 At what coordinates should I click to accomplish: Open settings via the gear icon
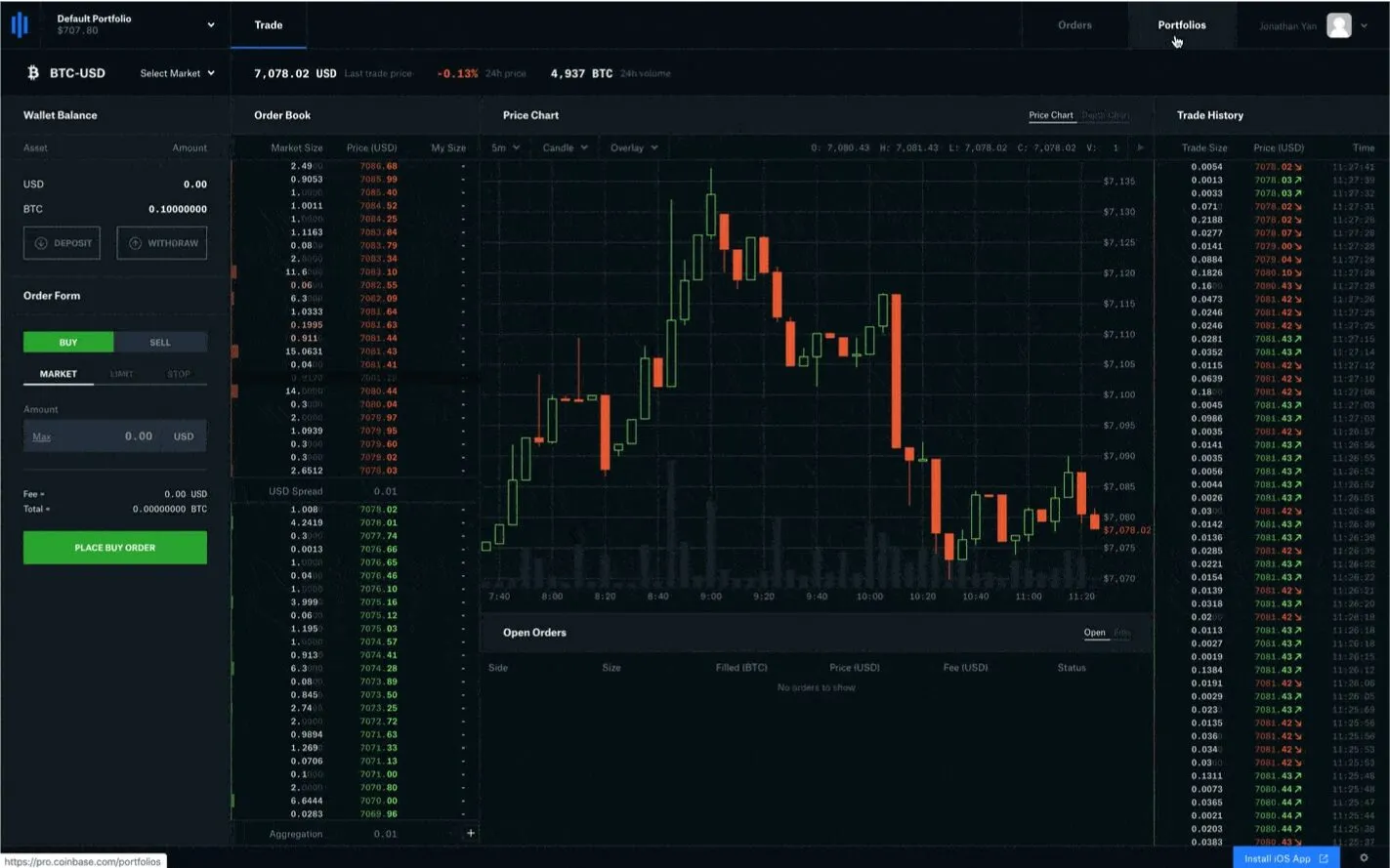pyautogui.click(x=1366, y=858)
